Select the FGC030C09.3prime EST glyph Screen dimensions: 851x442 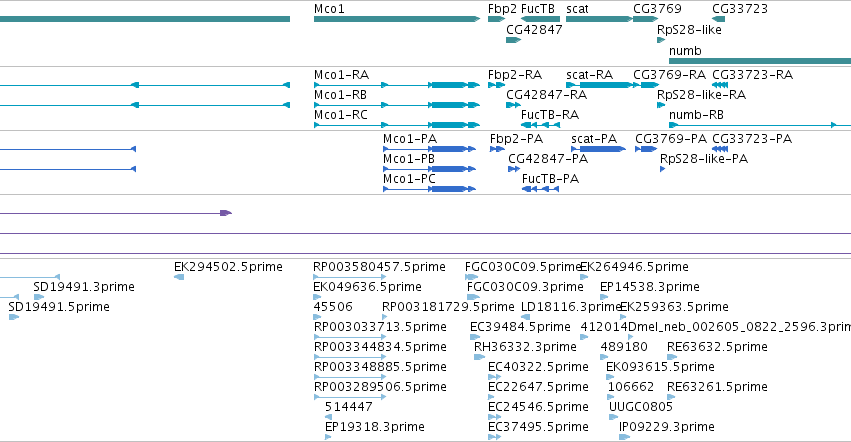tap(473, 297)
